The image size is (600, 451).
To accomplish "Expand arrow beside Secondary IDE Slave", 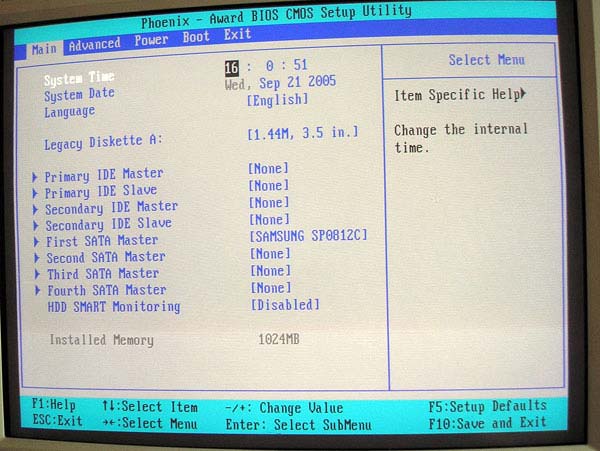I will pos(36,226).
